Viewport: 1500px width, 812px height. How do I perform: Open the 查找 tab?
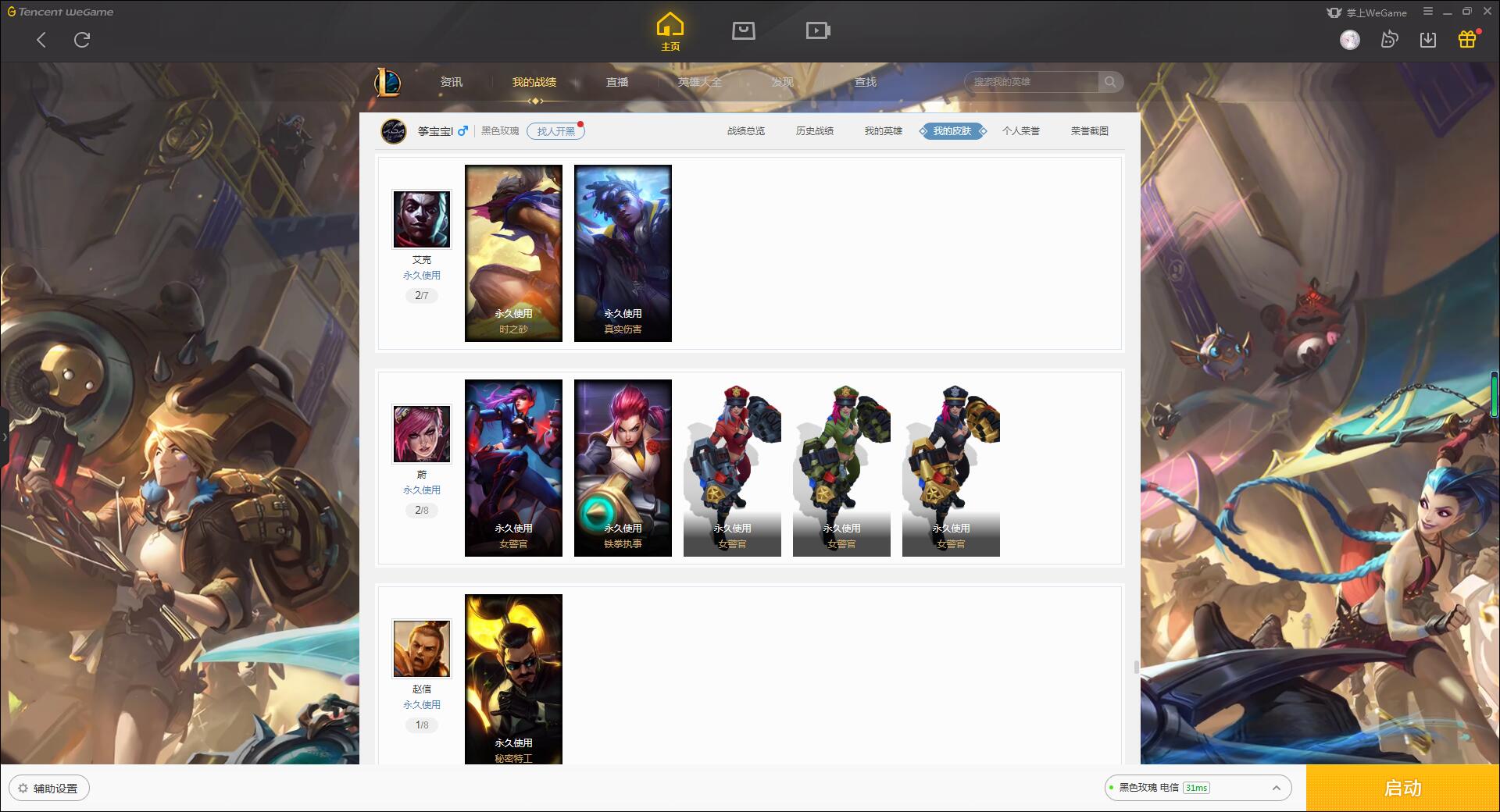866,82
